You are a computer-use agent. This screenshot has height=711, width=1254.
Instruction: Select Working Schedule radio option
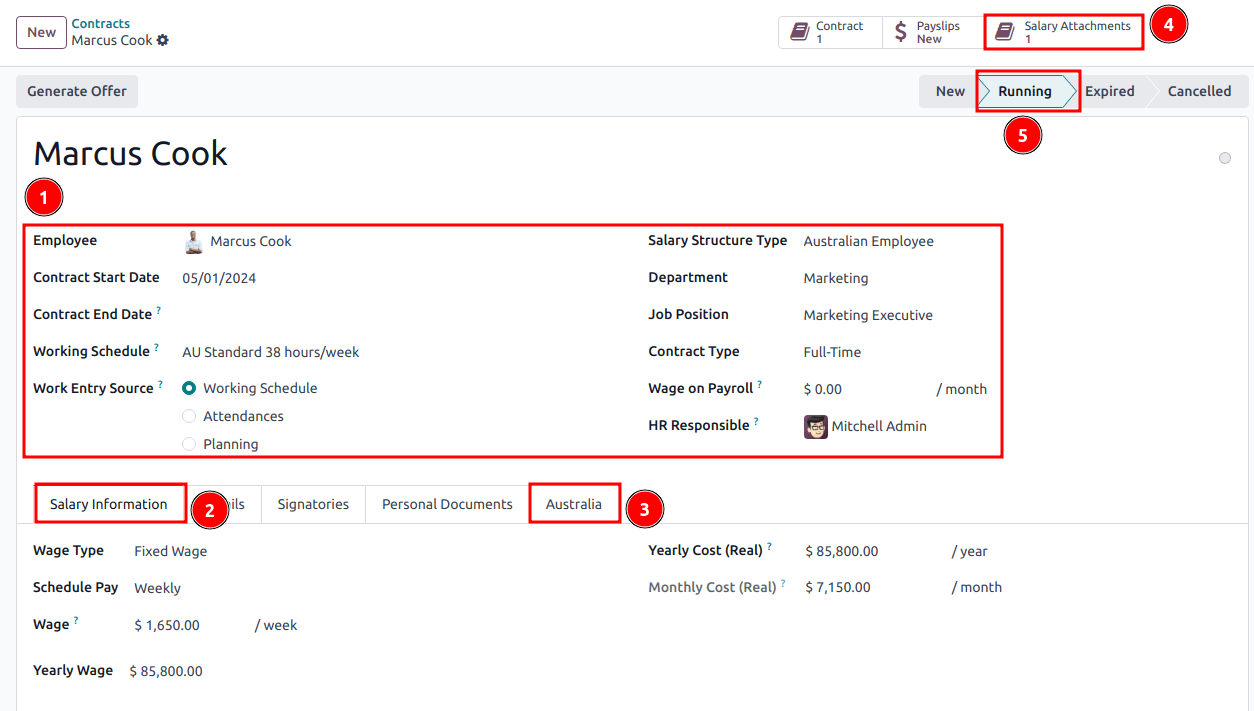(189, 388)
